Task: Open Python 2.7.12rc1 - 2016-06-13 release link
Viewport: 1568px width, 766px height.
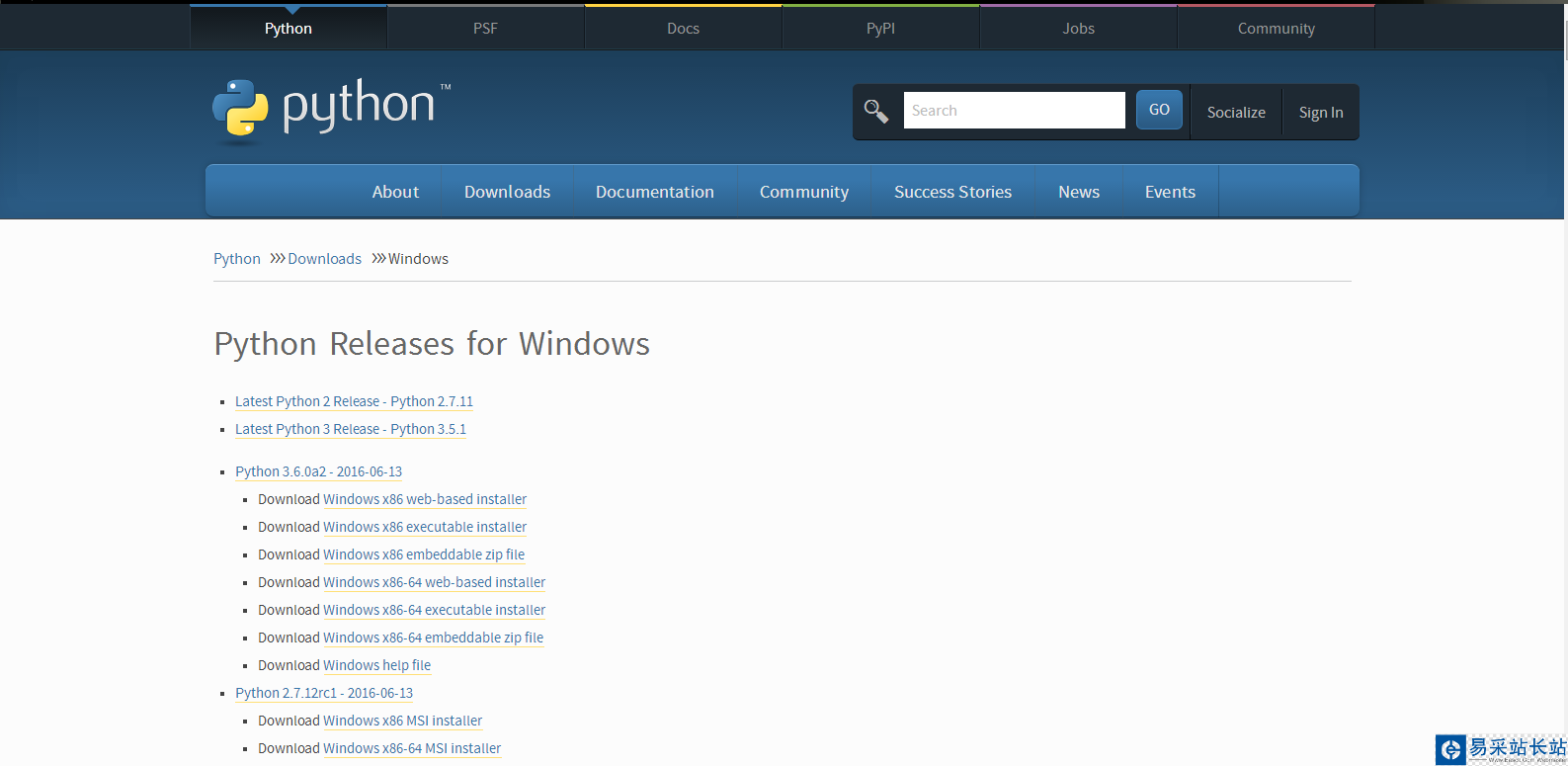Action: coord(324,693)
